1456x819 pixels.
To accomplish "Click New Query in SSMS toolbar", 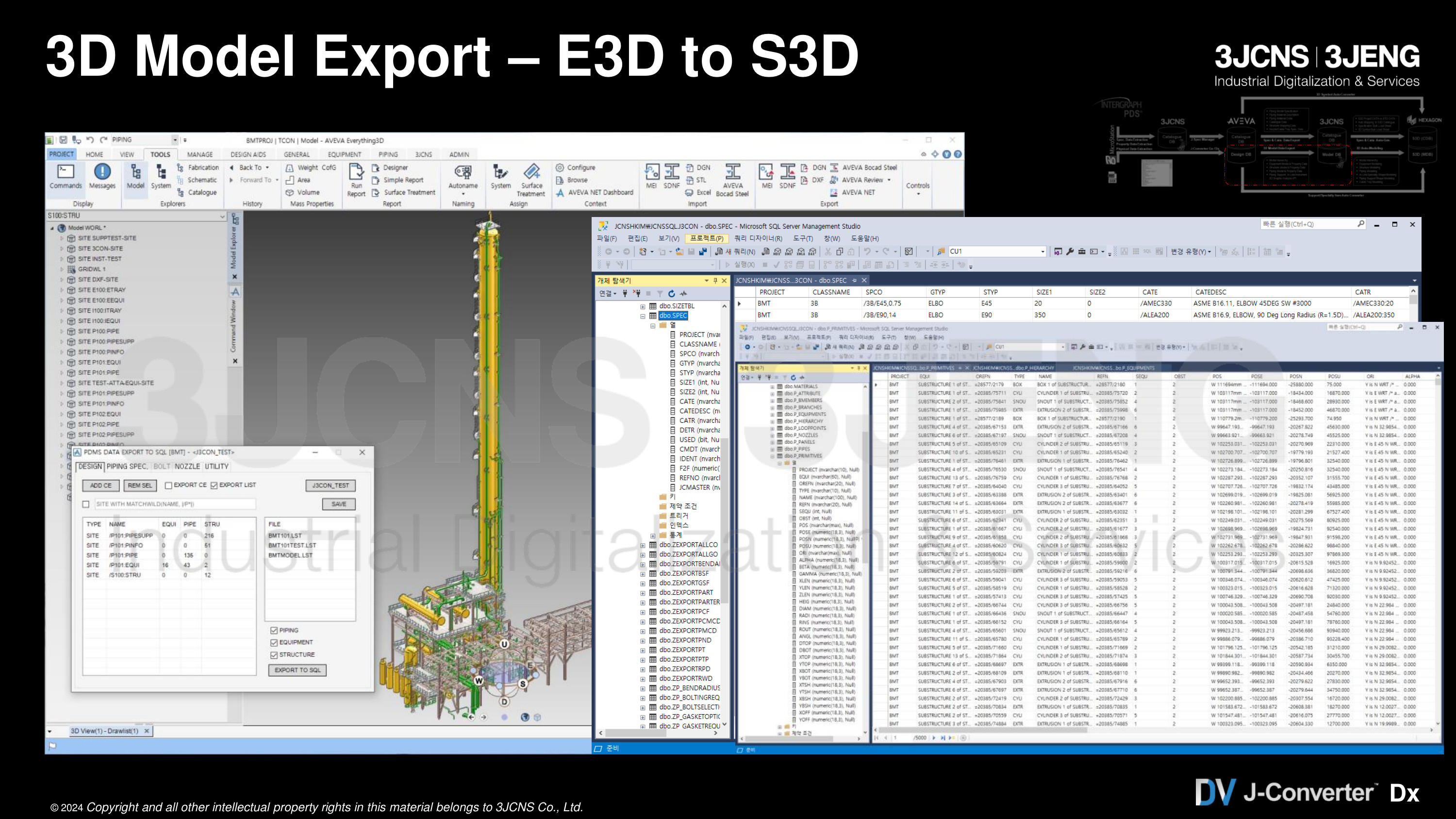I will coord(735,251).
